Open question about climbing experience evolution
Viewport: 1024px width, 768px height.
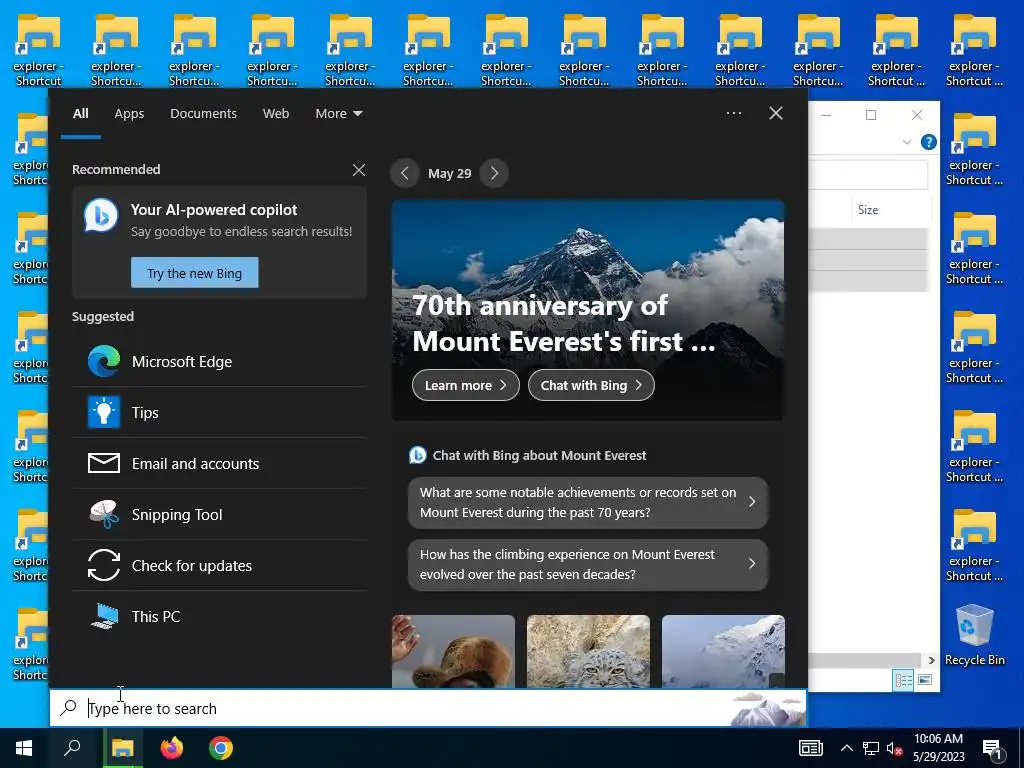point(588,564)
